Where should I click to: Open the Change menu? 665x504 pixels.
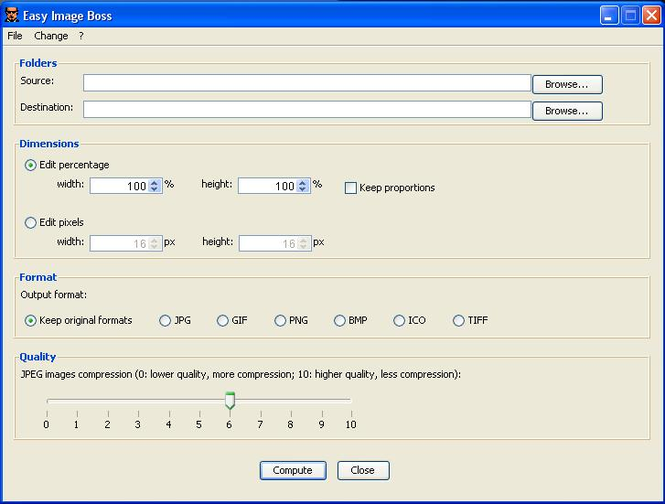tap(51, 36)
